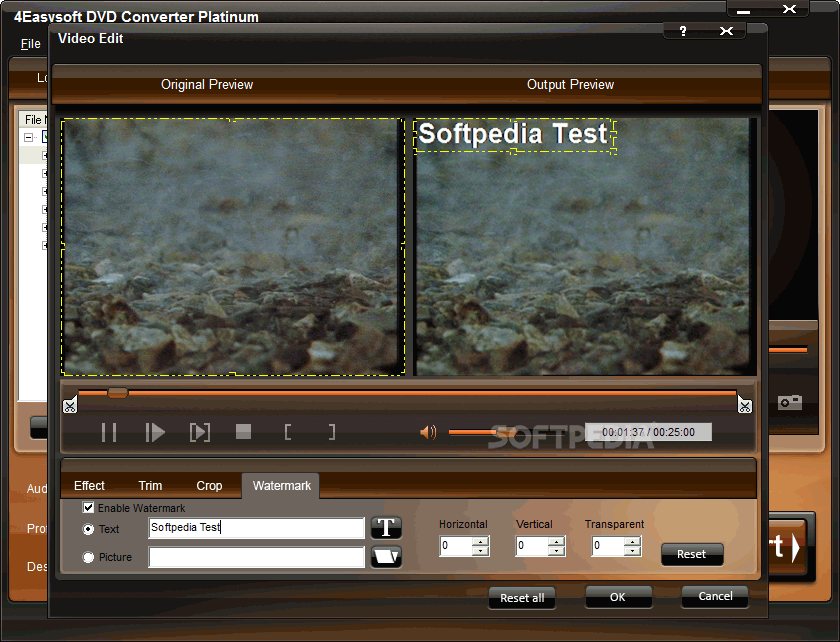Pause the video playback
The height and width of the screenshot is (642, 840).
click(109, 432)
